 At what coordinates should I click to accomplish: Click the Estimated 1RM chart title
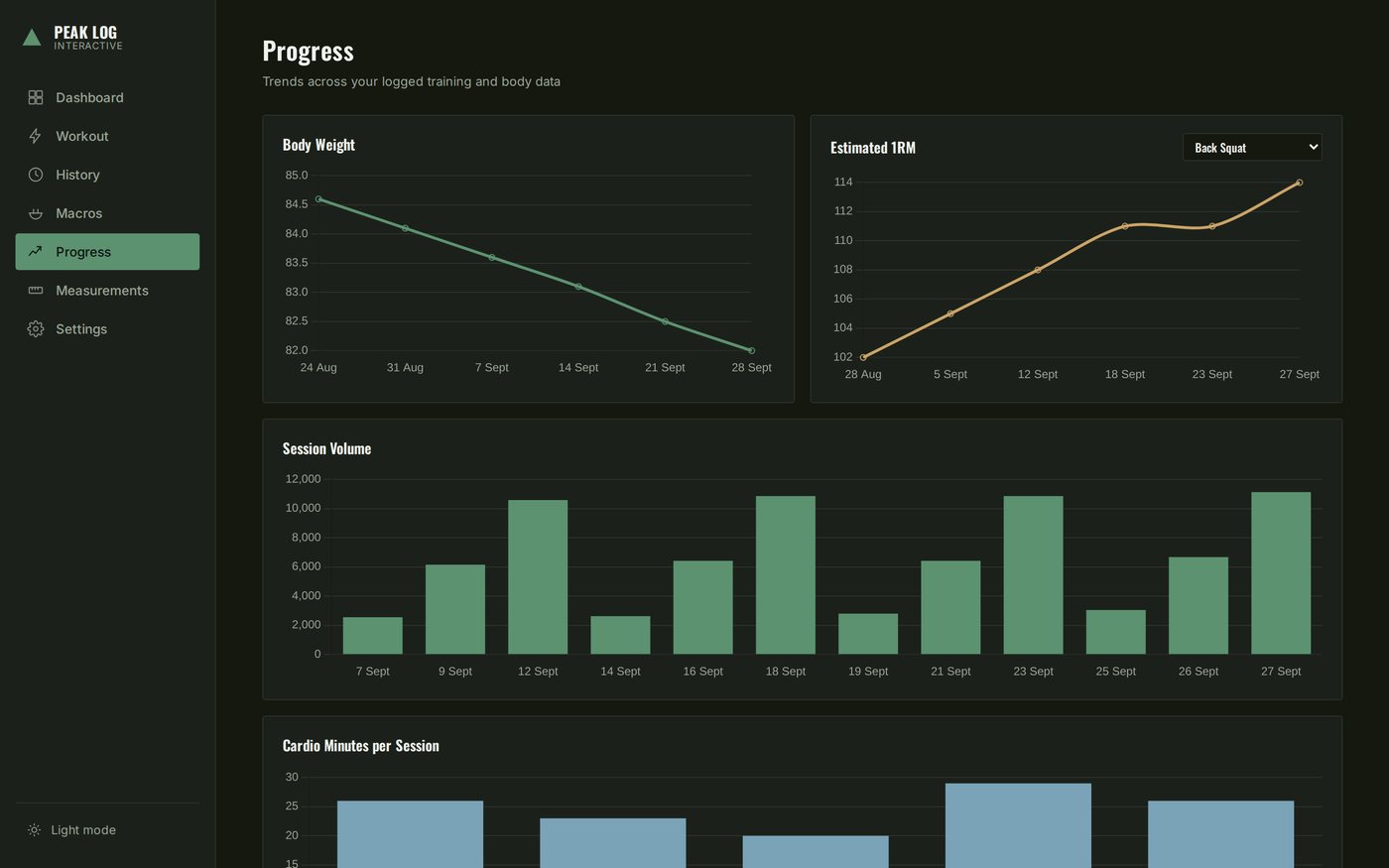(873, 148)
